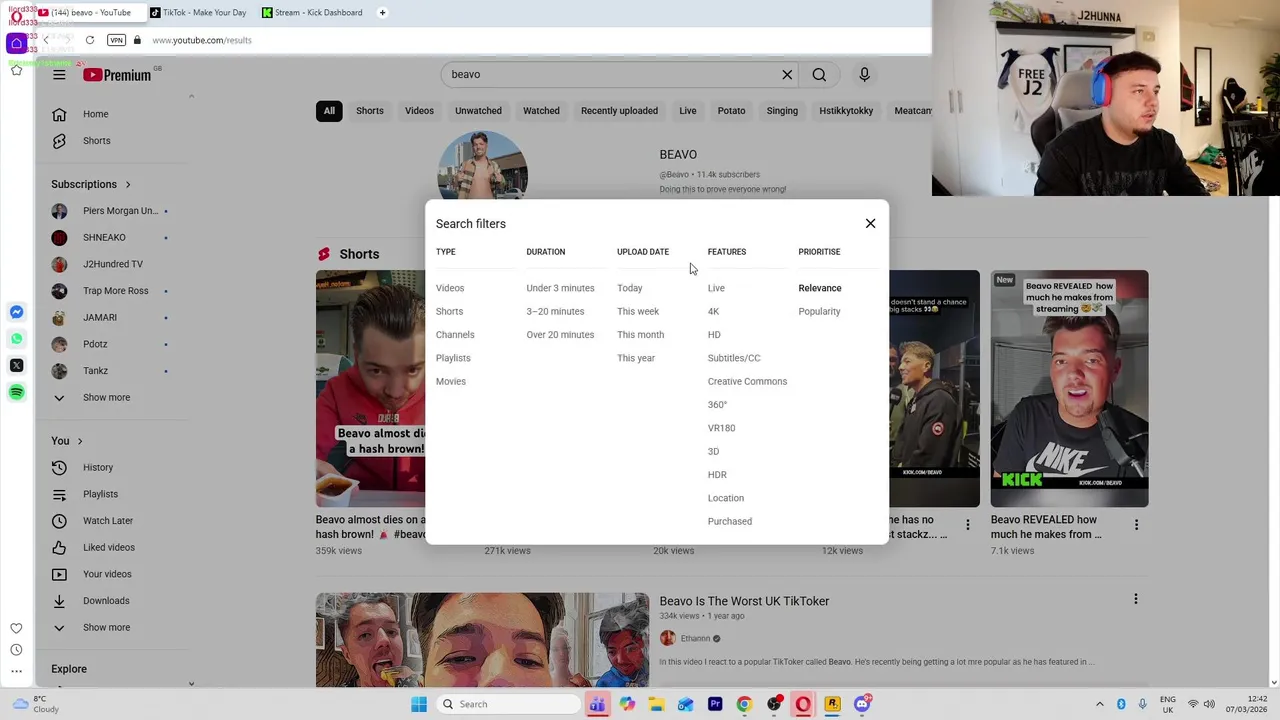Viewport: 1280px width, 720px height.
Task: Open Beavo Worst TikToker video thumbnail
Action: [x=482, y=639]
